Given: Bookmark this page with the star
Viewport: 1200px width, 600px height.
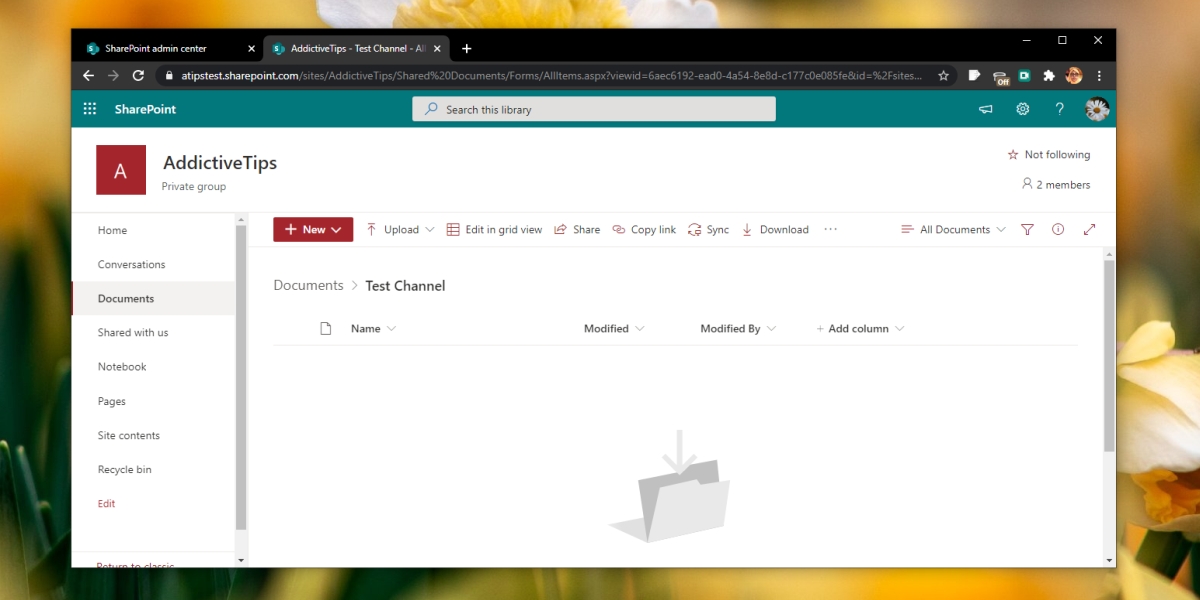Looking at the screenshot, I should [x=943, y=75].
